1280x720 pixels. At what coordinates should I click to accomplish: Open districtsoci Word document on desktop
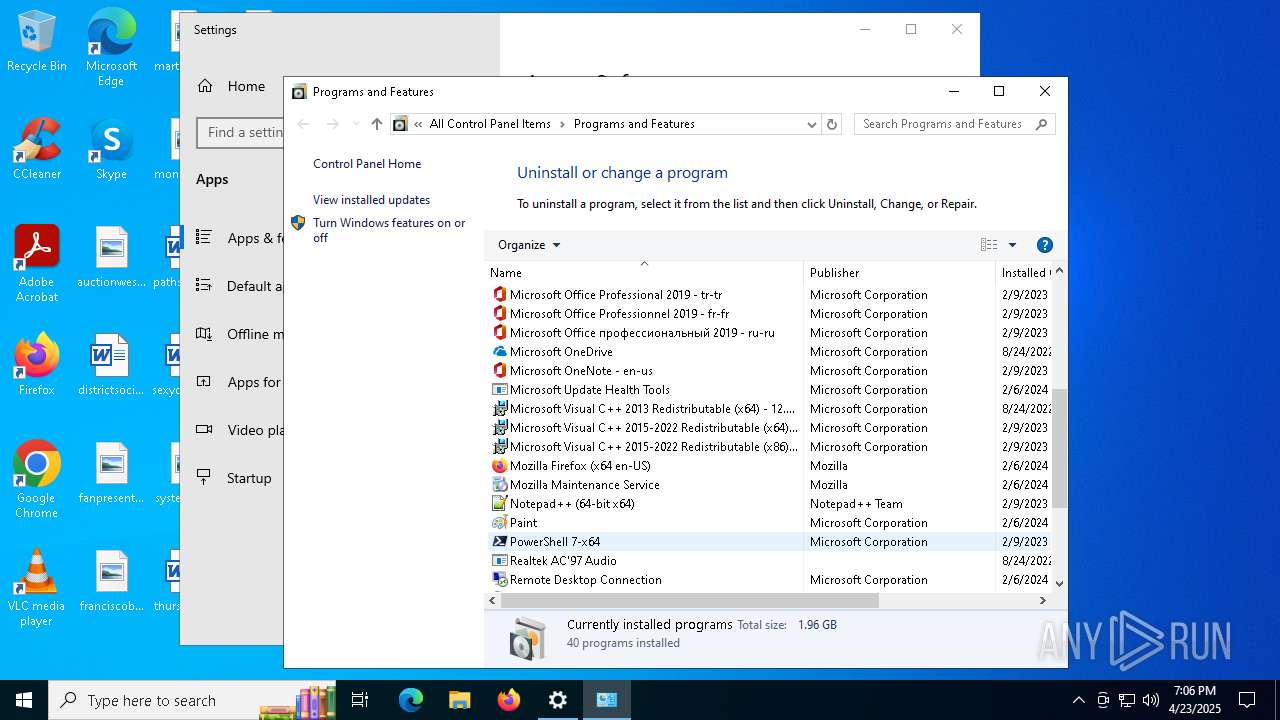(111, 365)
